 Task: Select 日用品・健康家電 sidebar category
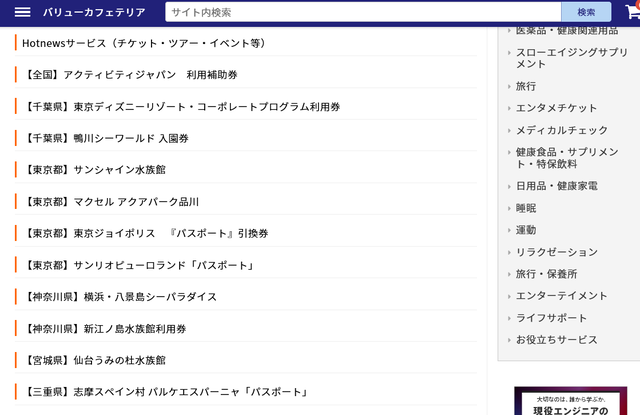point(557,186)
